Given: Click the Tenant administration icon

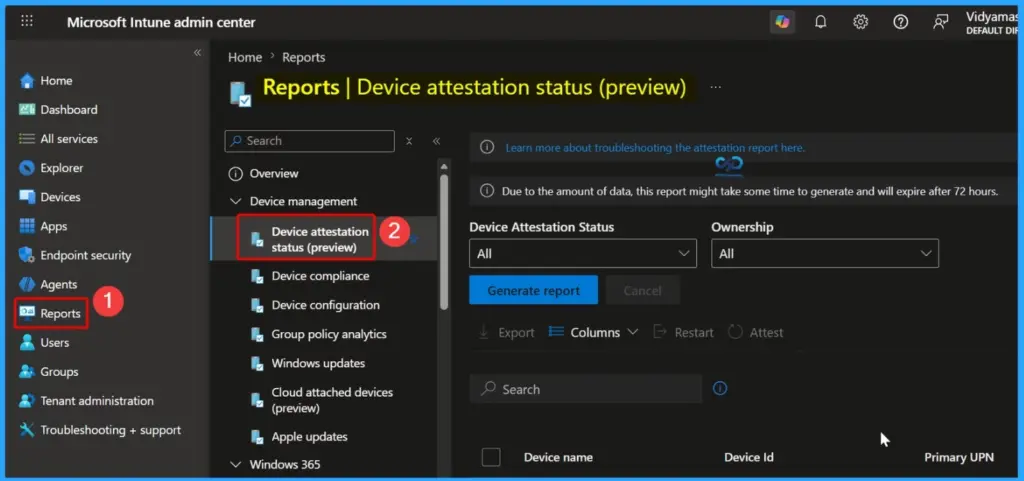Looking at the screenshot, I should tap(27, 401).
